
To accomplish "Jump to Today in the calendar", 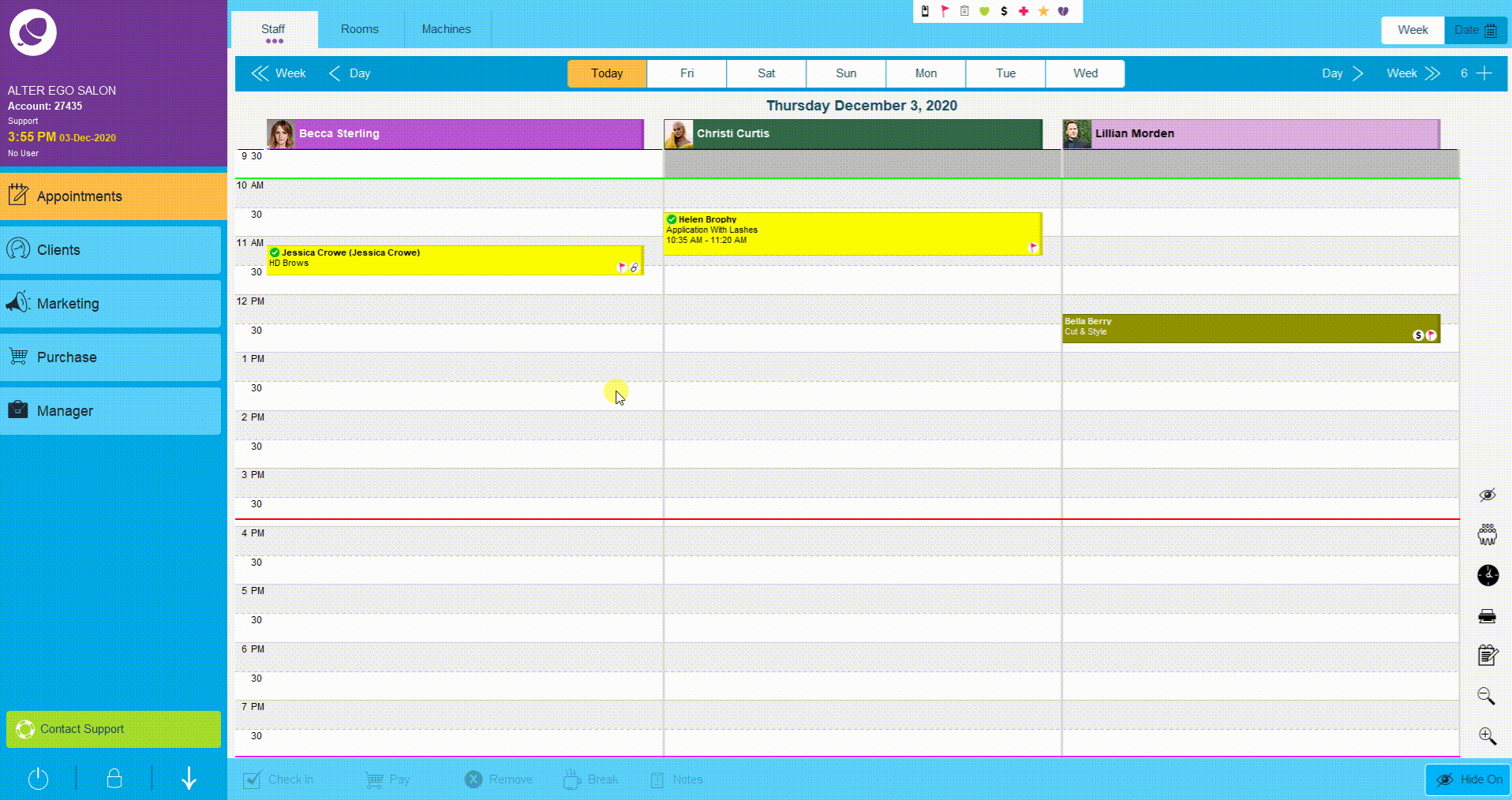I will pos(606,73).
